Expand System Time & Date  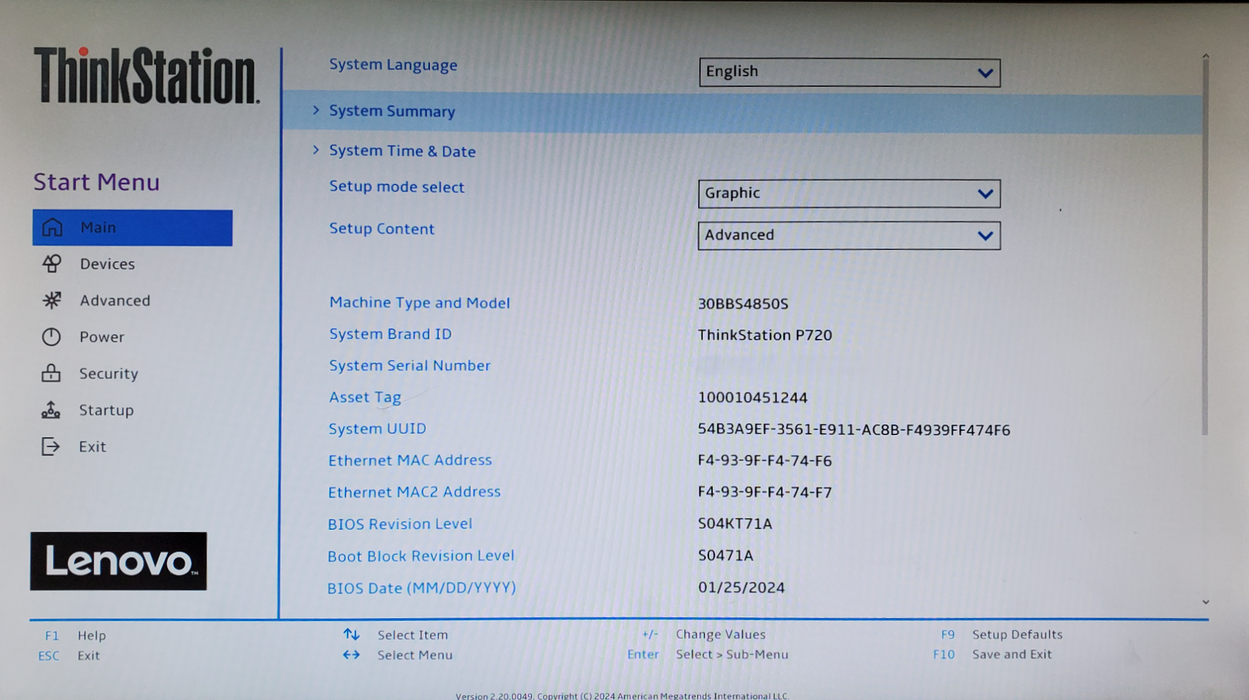click(401, 151)
